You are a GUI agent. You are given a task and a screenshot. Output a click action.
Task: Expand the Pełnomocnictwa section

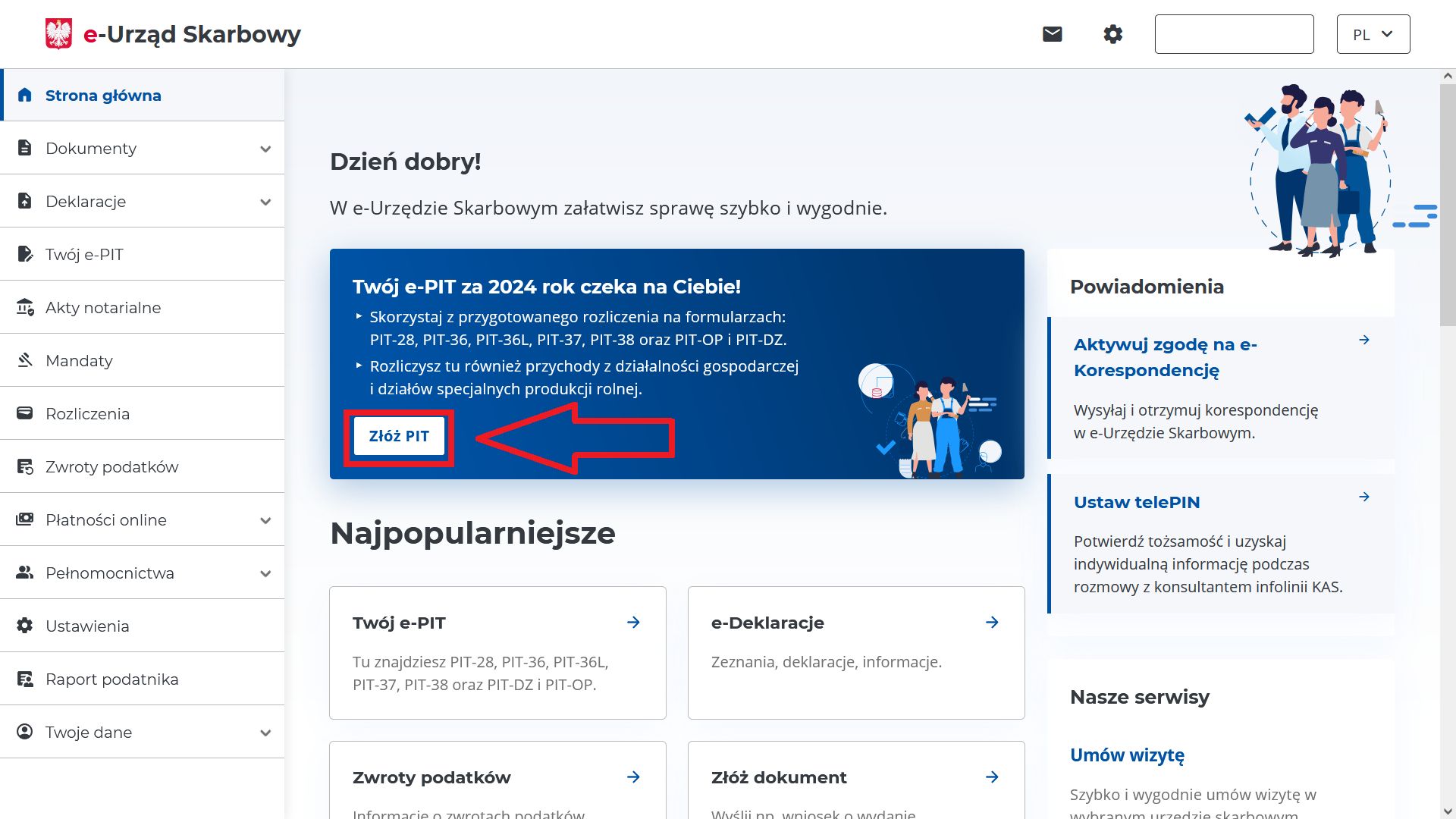coord(265,573)
